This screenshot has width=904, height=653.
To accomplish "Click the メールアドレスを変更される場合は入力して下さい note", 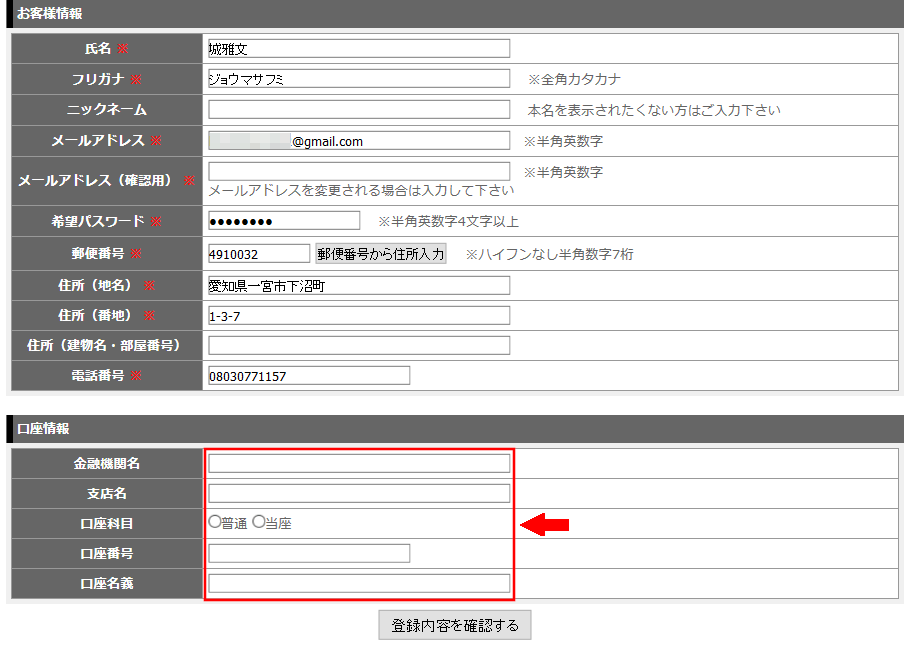I will [x=361, y=190].
